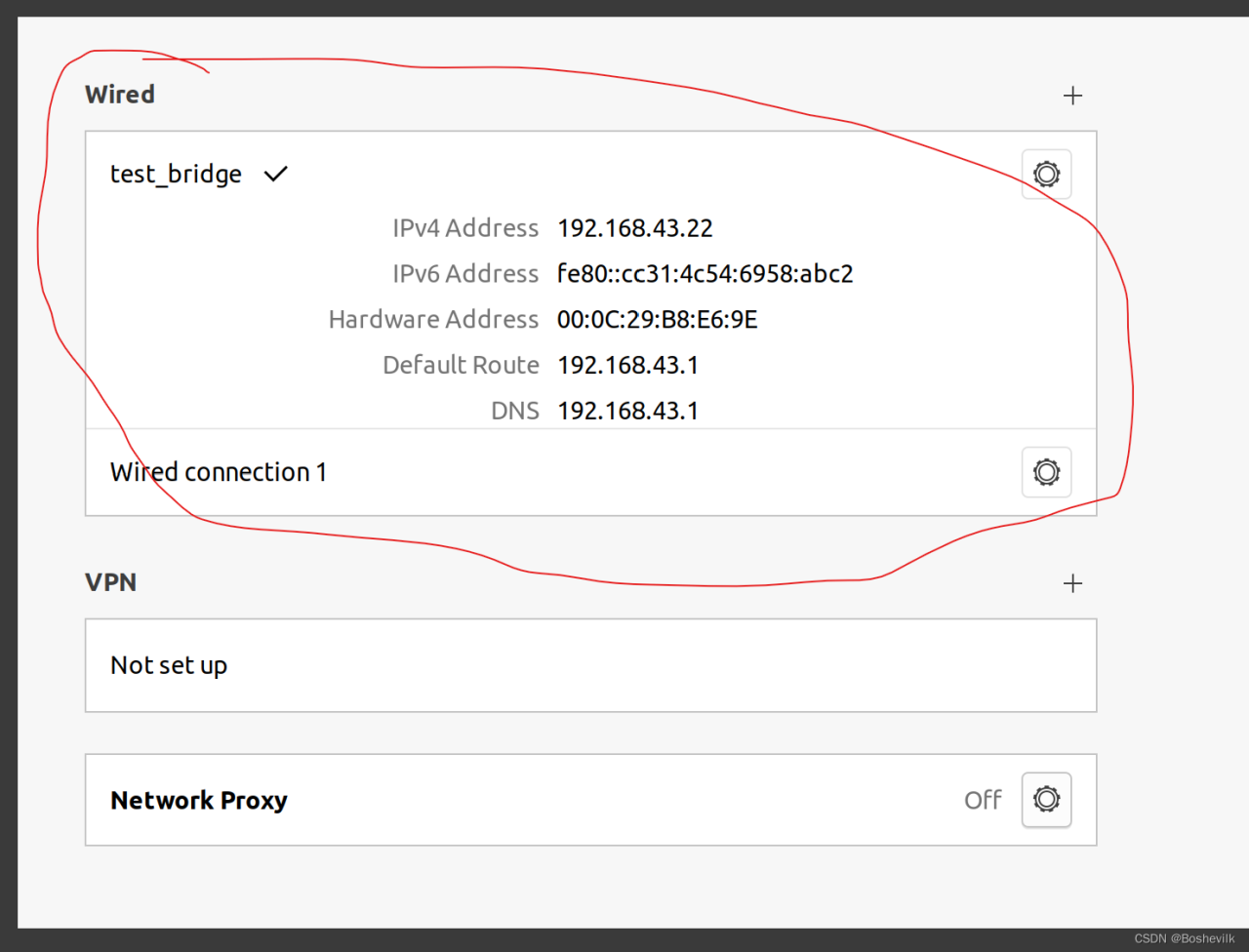This screenshot has height=952, width=1249.
Task: Click the Wired section heading
Action: click(x=120, y=95)
